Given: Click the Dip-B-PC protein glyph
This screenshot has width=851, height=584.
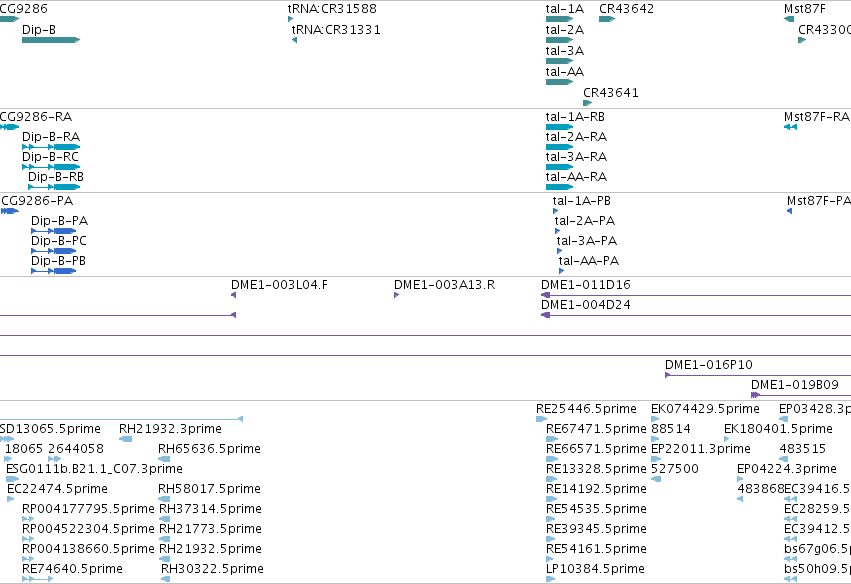Looking at the screenshot, I should pyautogui.click(x=54, y=251).
